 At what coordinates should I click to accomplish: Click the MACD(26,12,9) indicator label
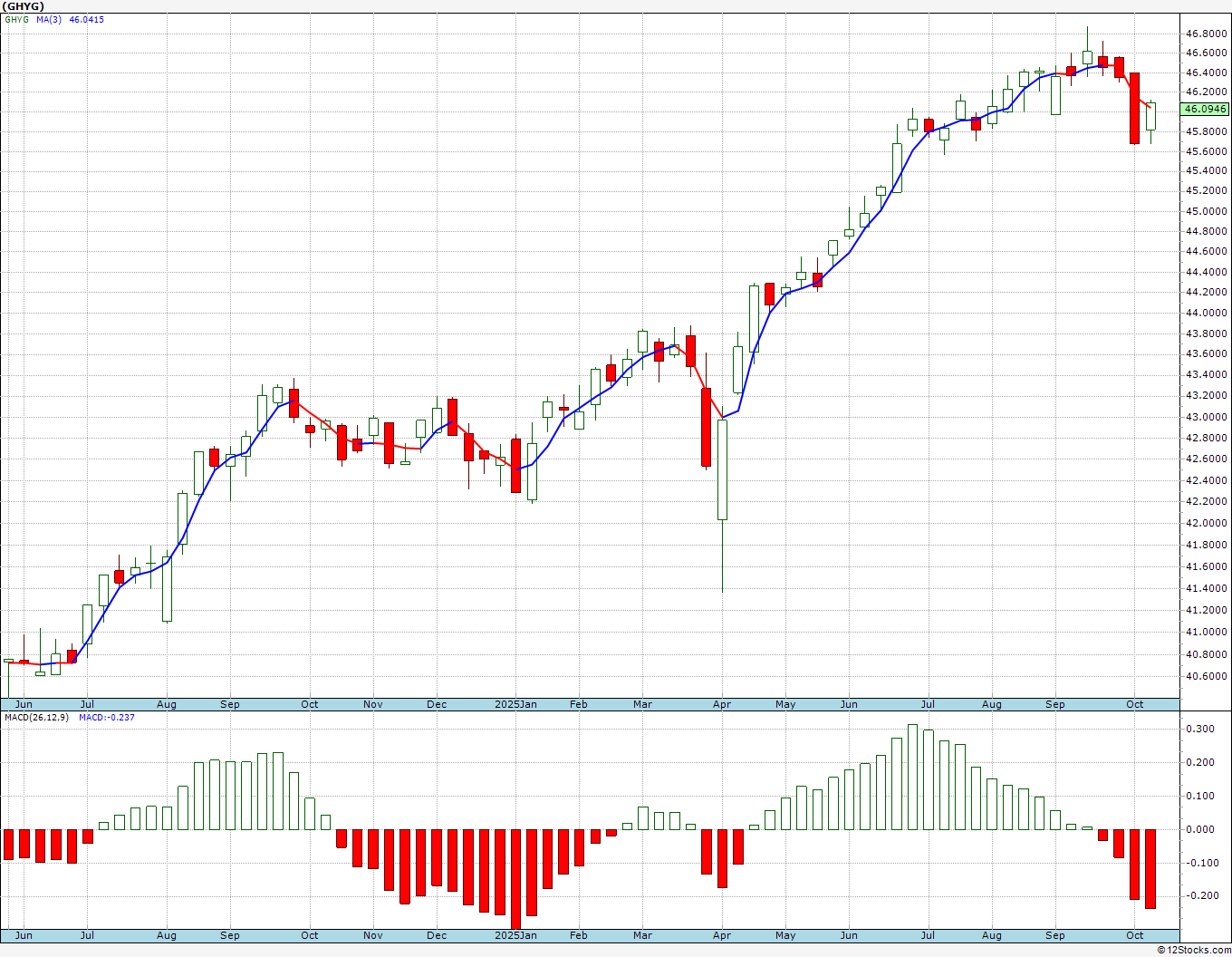point(37,717)
